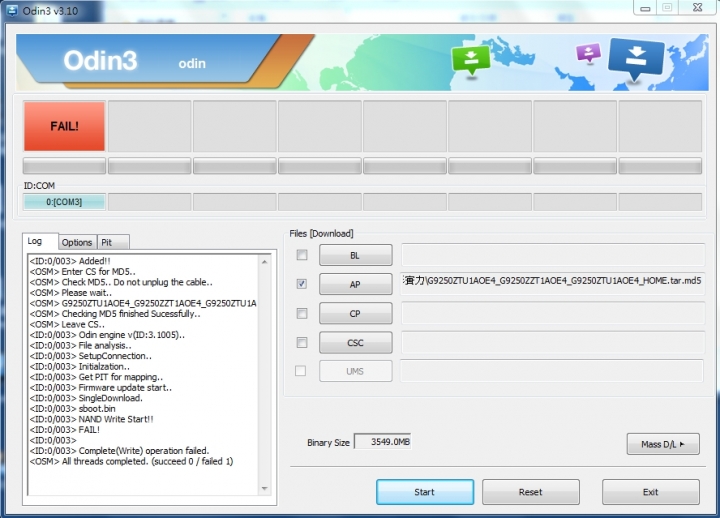
Task: Open the Options tab
Action: 77,242
